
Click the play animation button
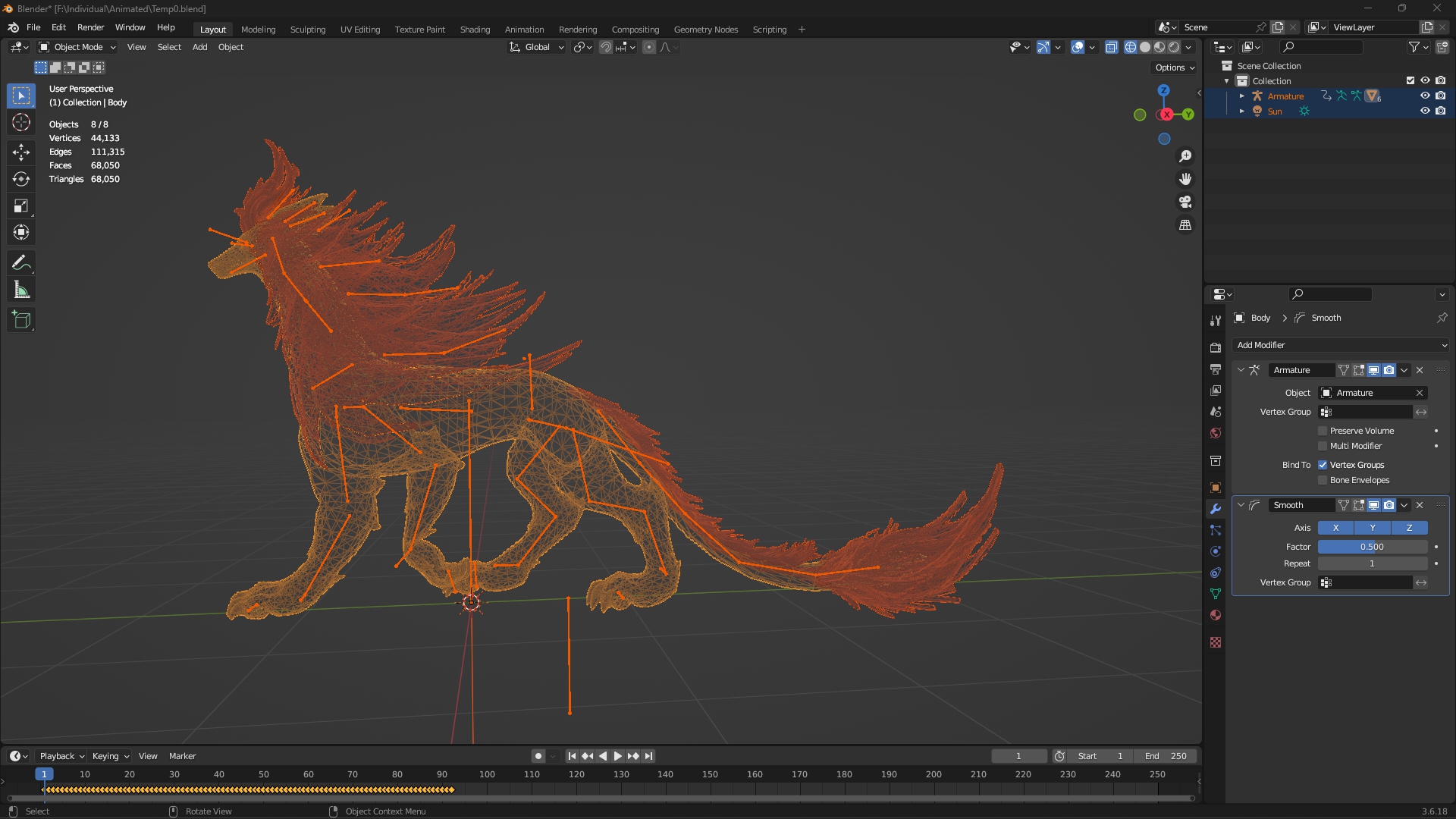point(617,756)
